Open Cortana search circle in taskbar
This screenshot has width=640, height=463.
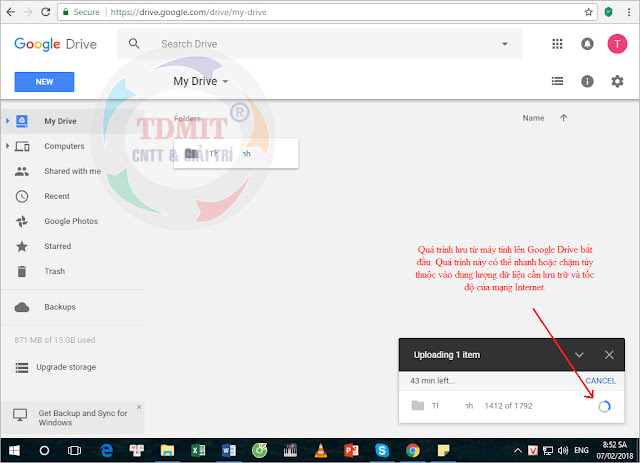[x=44, y=450]
